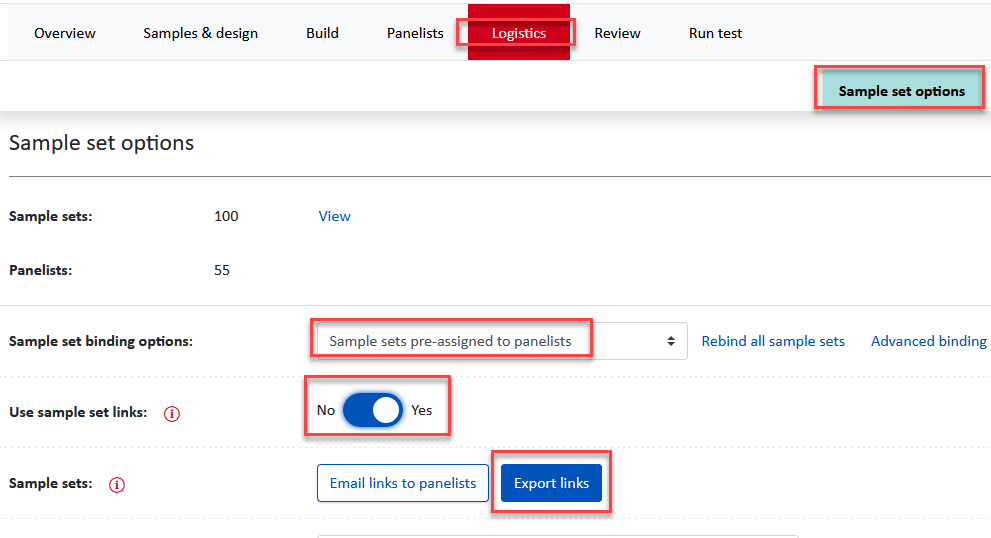Click the Export links button
Viewport: 991px width, 538px height.
point(551,483)
